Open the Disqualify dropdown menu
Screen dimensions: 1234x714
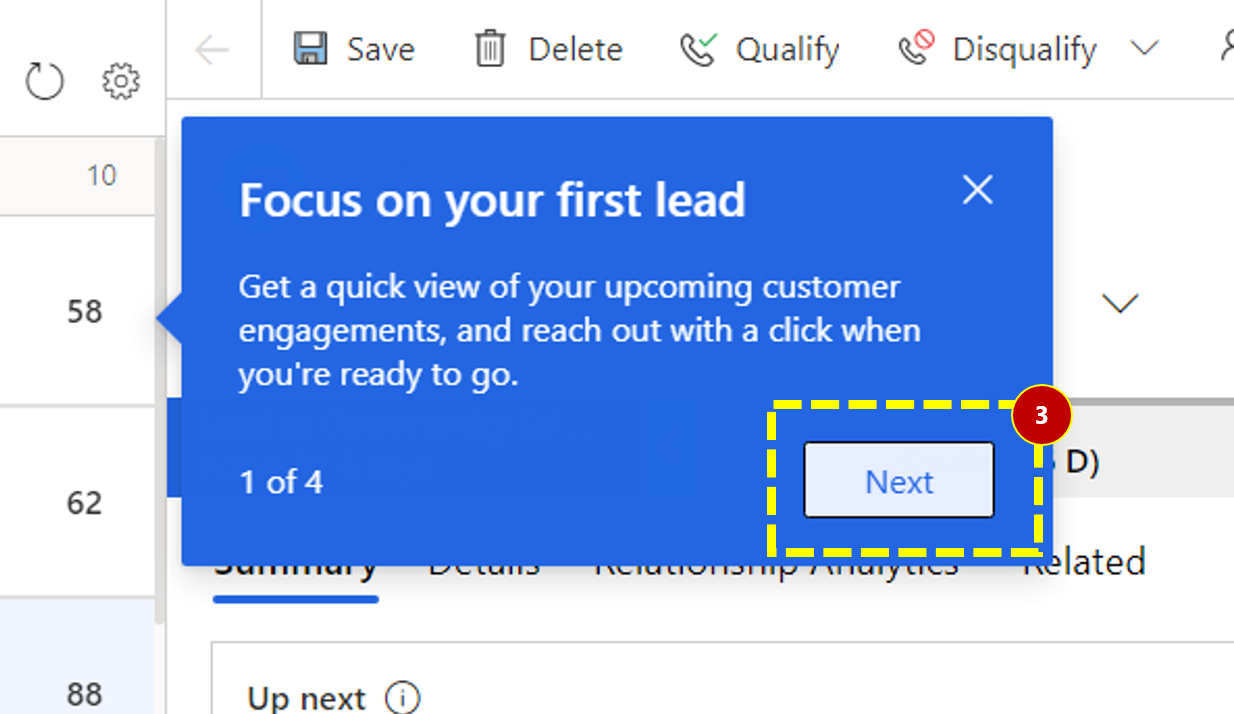pos(1144,48)
